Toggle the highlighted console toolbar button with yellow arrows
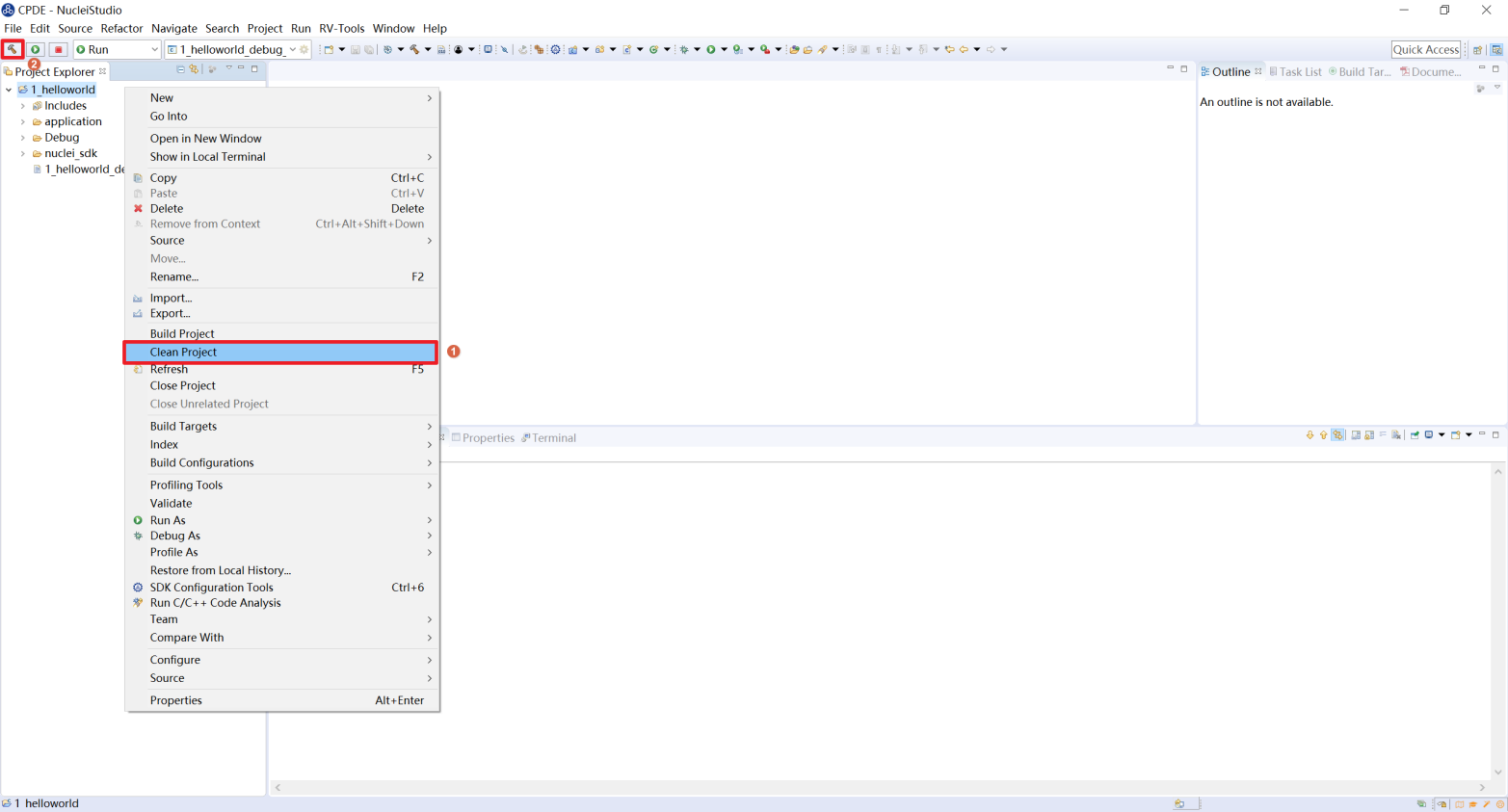 coord(1338,435)
